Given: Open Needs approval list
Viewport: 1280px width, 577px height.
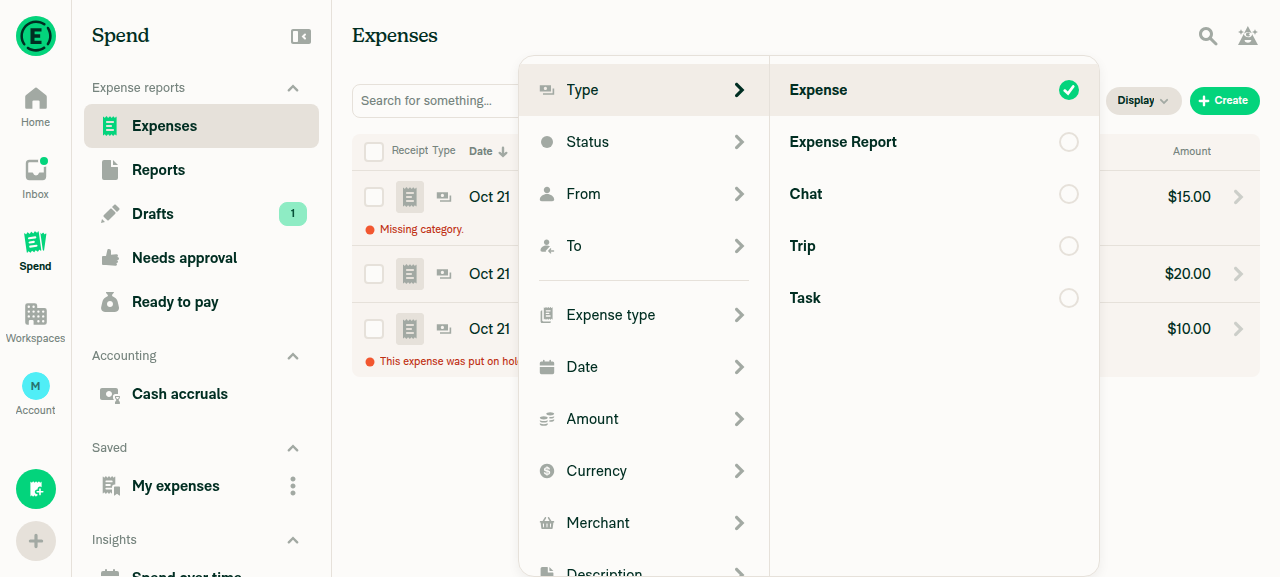Looking at the screenshot, I should coord(201,258).
